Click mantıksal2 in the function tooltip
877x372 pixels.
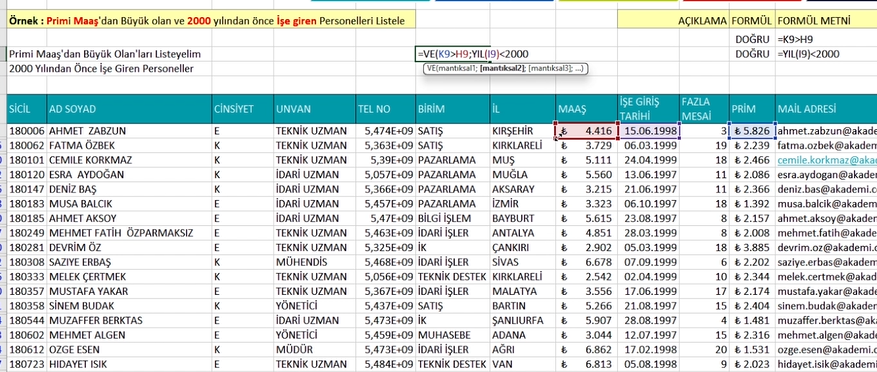503,69
